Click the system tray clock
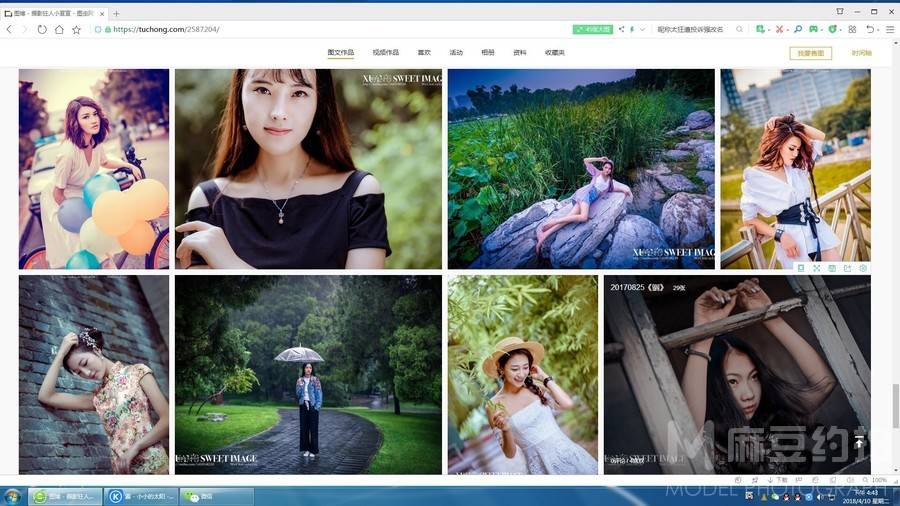This screenshot has width=900, height=506. 866,496
